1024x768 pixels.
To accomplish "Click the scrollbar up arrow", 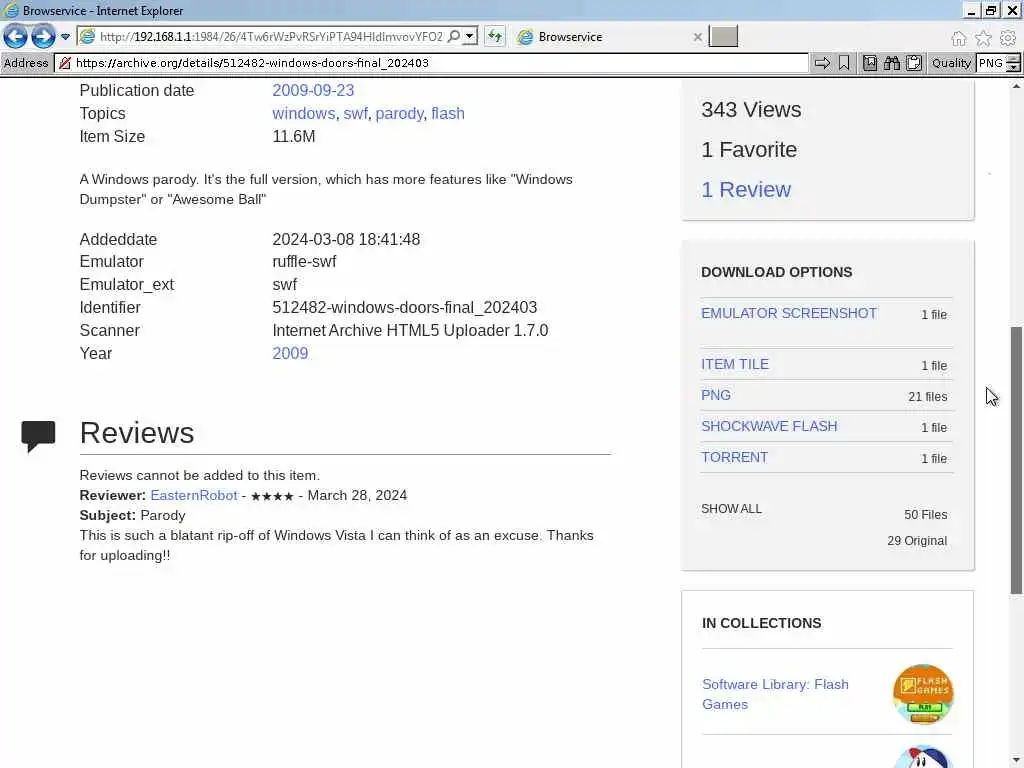I will point(1016,86).
